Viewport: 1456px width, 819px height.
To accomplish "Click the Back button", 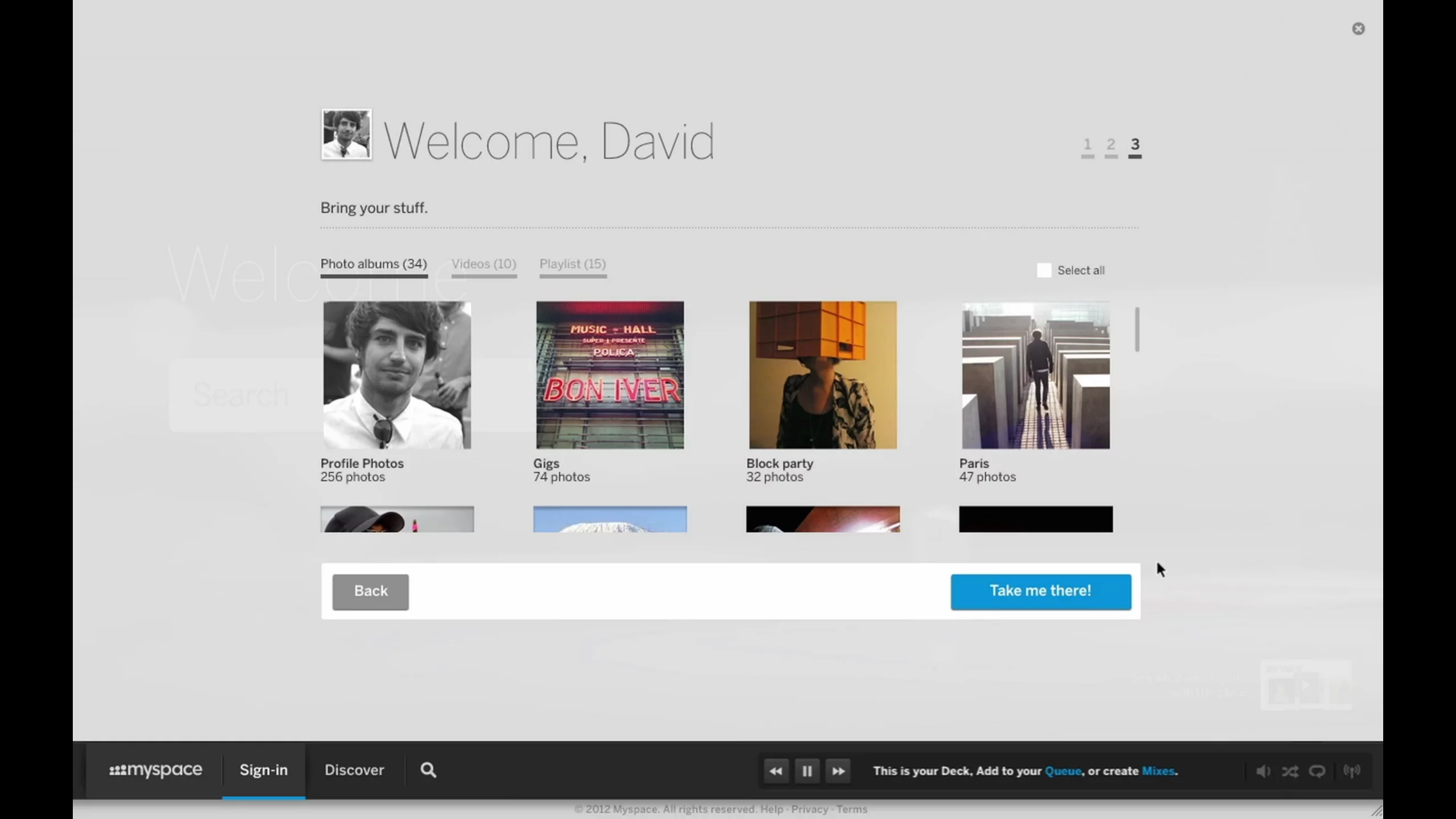I will [x=370, y=591].
